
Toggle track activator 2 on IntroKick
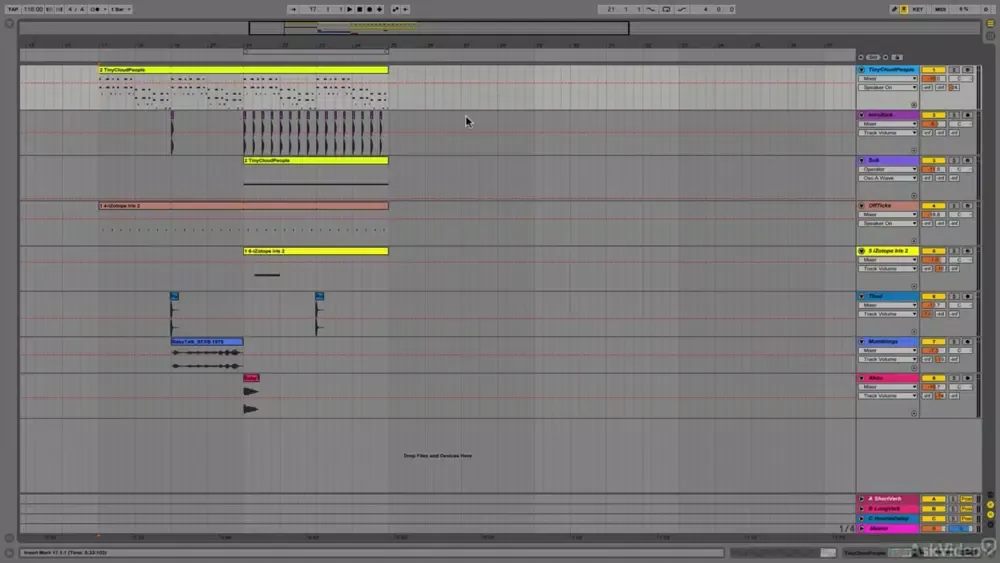(934, 115)
